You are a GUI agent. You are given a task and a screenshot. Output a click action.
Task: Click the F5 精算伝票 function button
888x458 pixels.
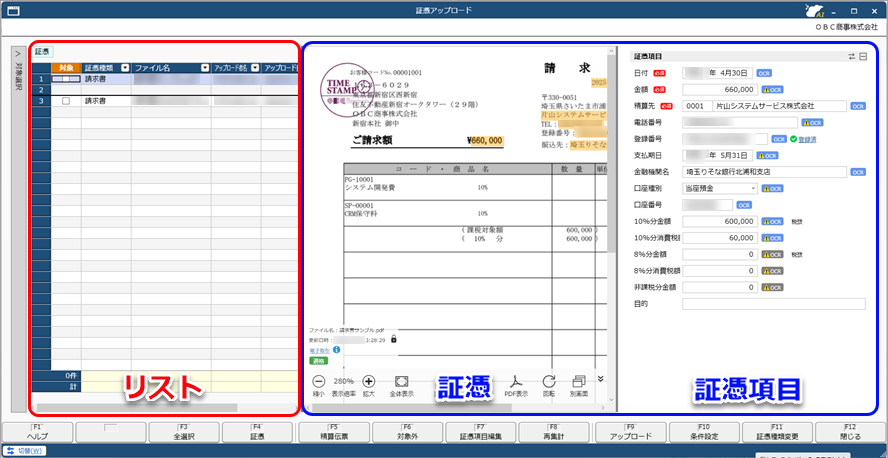pyautogui.click(x=334, y=433)
